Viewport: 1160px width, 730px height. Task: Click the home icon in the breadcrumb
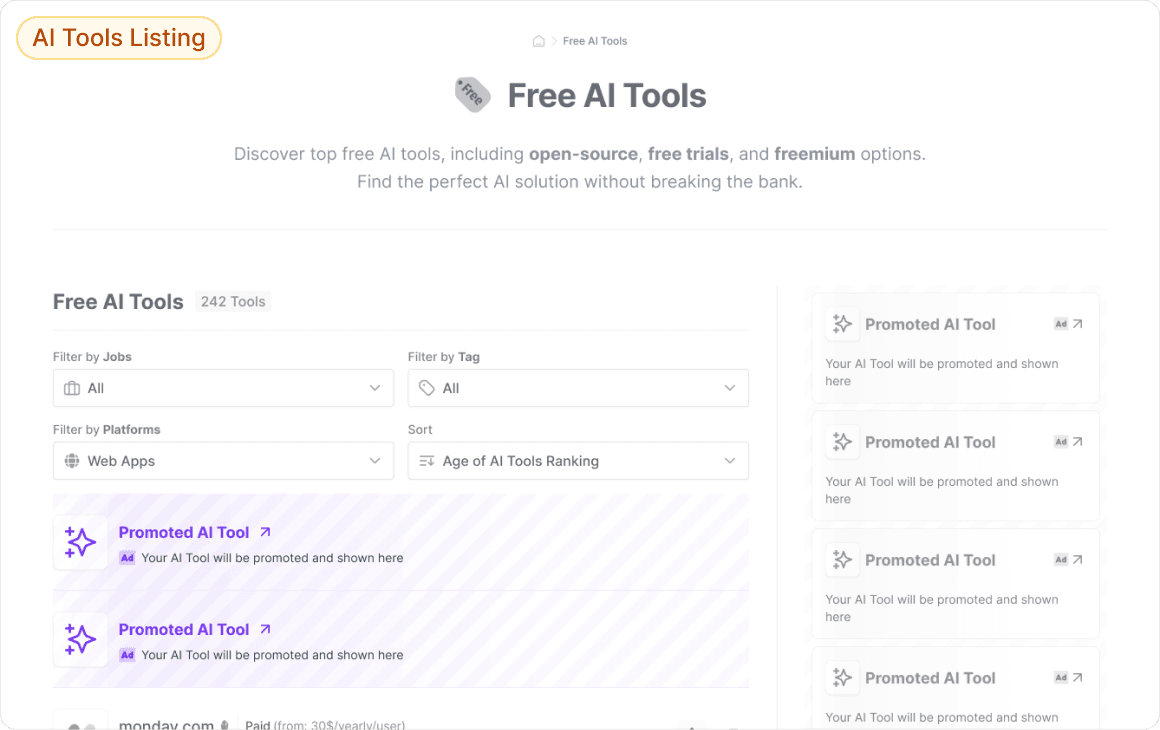pyautogui.click(x=538, y=40)
